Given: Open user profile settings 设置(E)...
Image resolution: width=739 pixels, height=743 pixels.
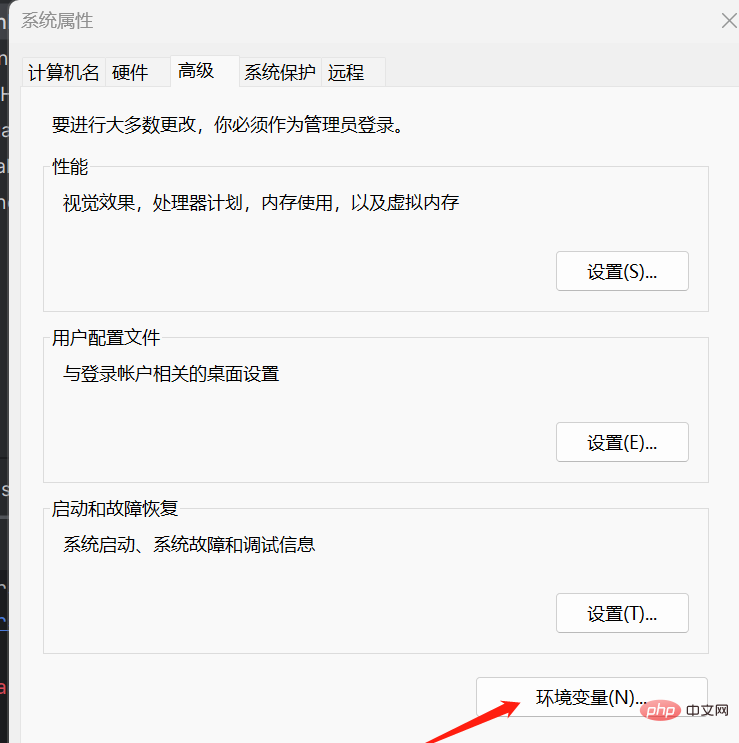Looking at the screenshot, I should pos(622,442).
